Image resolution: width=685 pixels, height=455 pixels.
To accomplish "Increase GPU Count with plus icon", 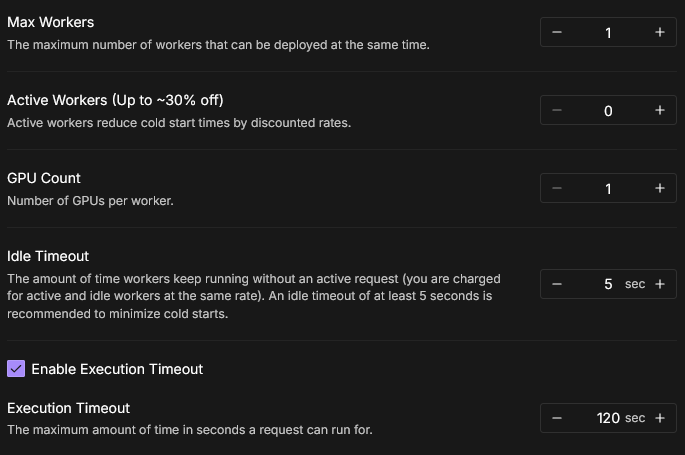I will [x=659, y=188].
